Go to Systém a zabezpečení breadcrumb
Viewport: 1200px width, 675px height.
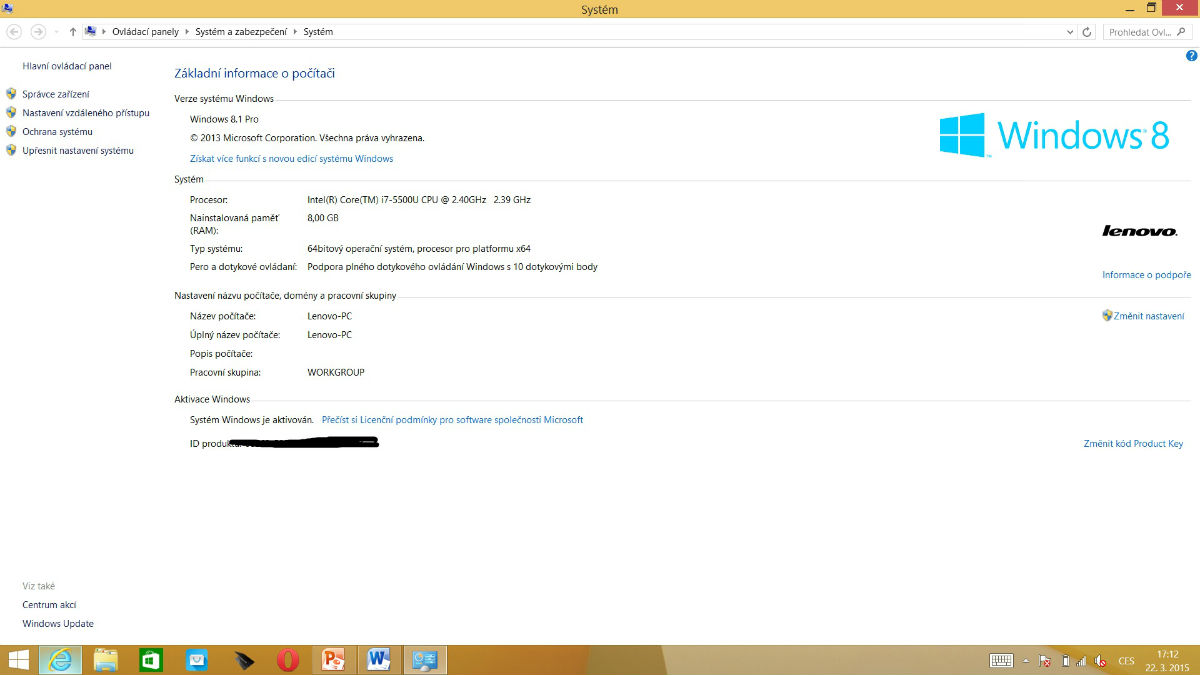point(241,32)
